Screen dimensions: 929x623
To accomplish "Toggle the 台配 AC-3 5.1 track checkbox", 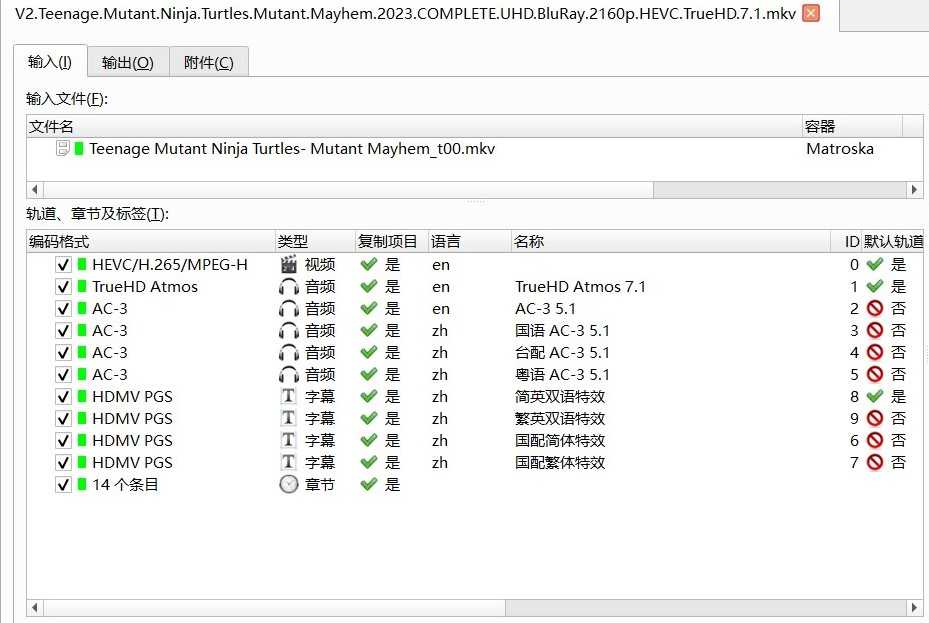I will (63, 352).
